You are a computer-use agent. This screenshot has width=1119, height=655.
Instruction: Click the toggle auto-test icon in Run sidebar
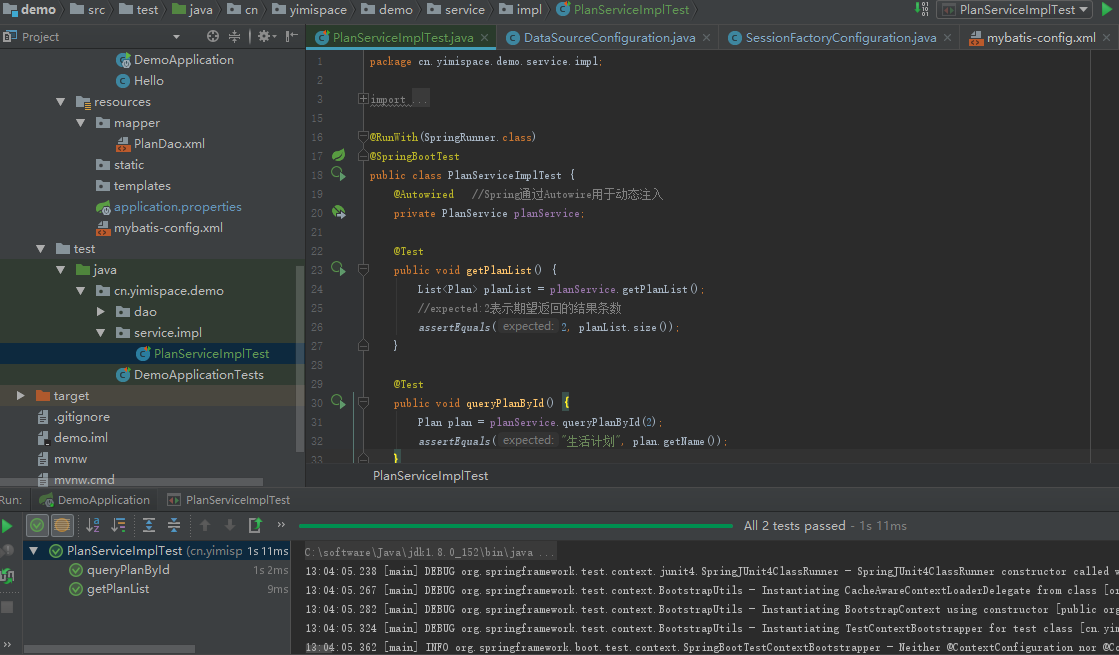[x=7, y=576]
